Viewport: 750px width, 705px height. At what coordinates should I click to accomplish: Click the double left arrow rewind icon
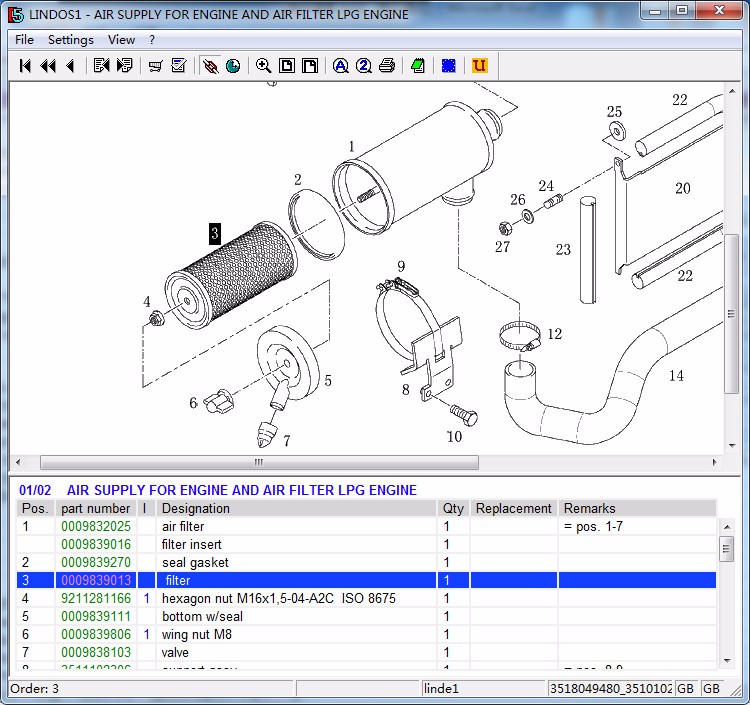coord(48,66)
